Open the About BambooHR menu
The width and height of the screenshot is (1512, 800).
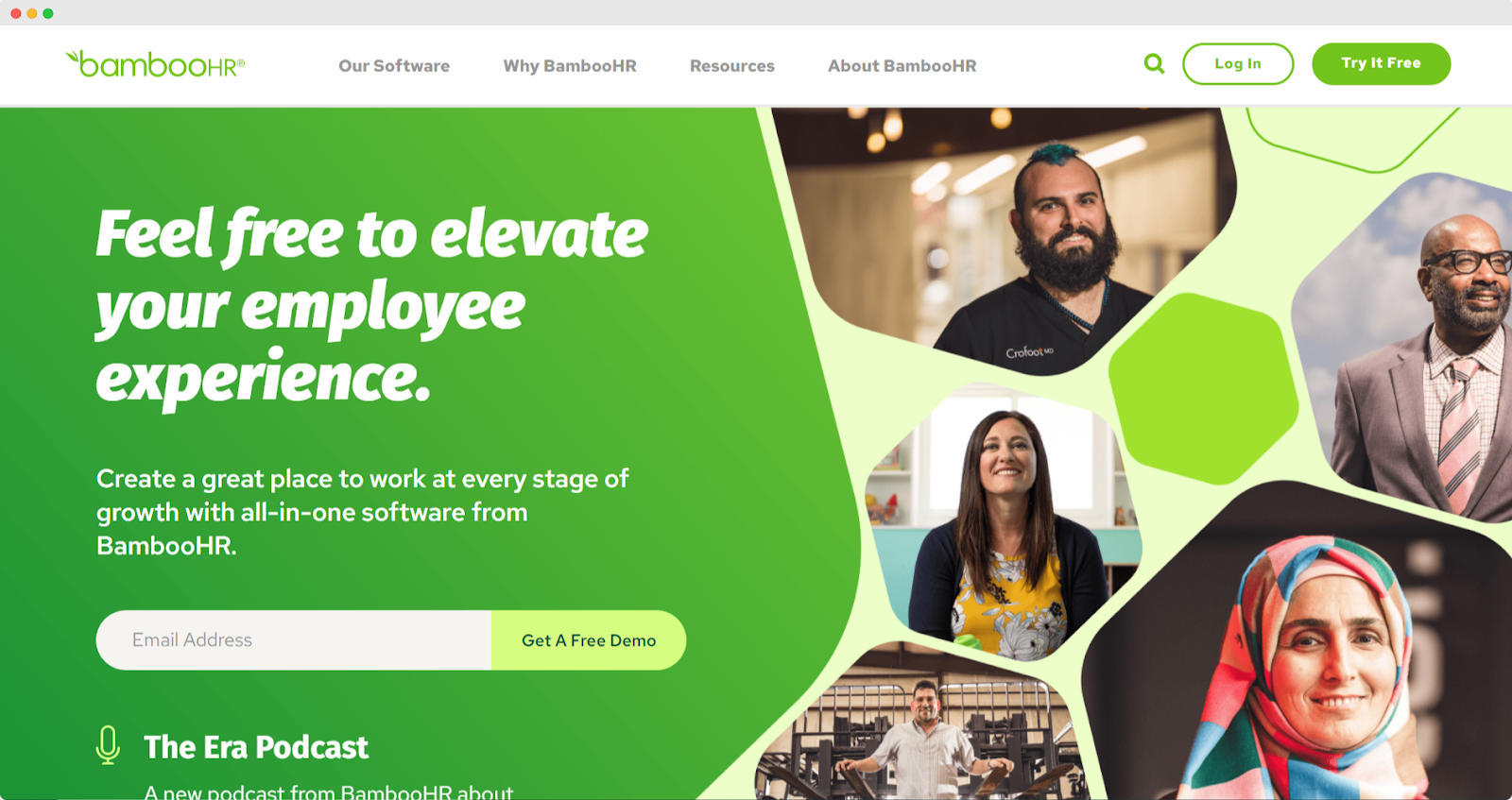tap(902, 66)
